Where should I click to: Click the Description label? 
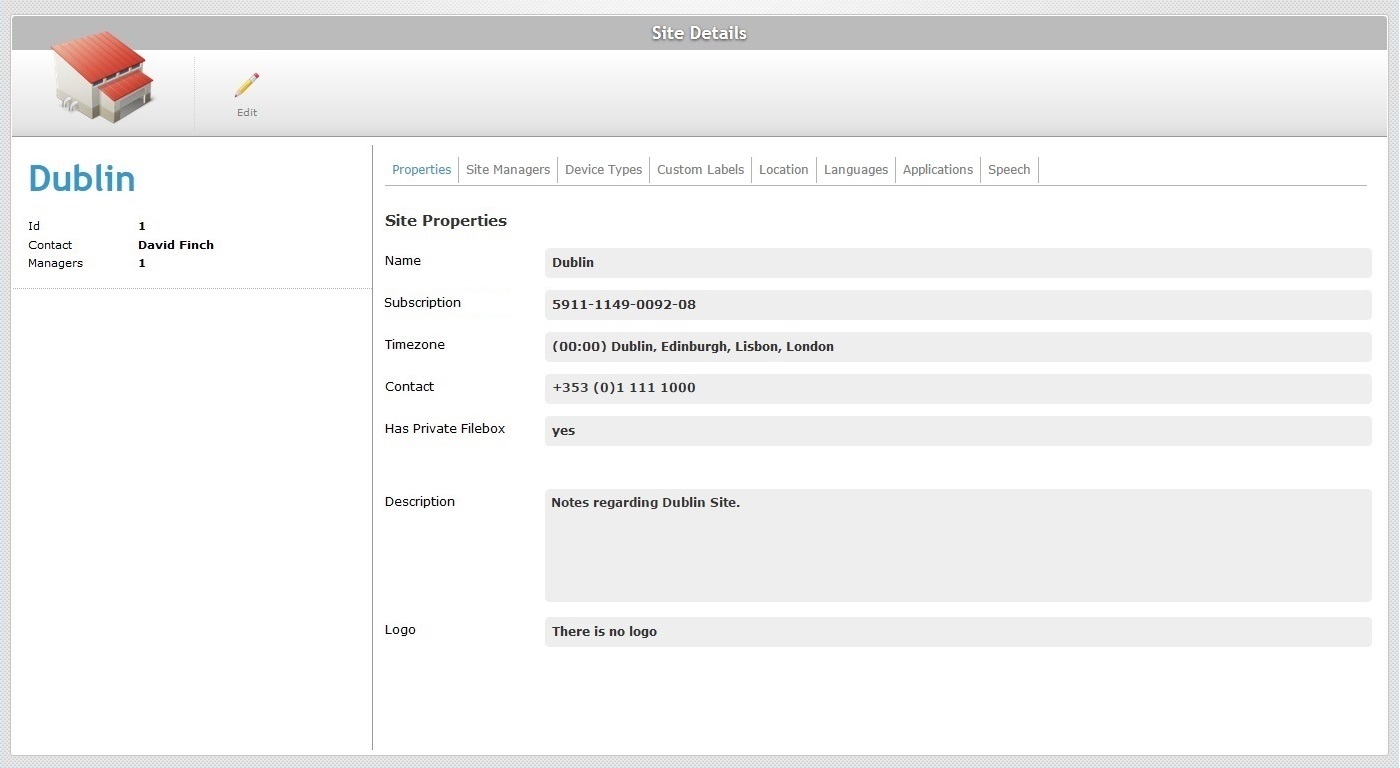tap(420, 502)
